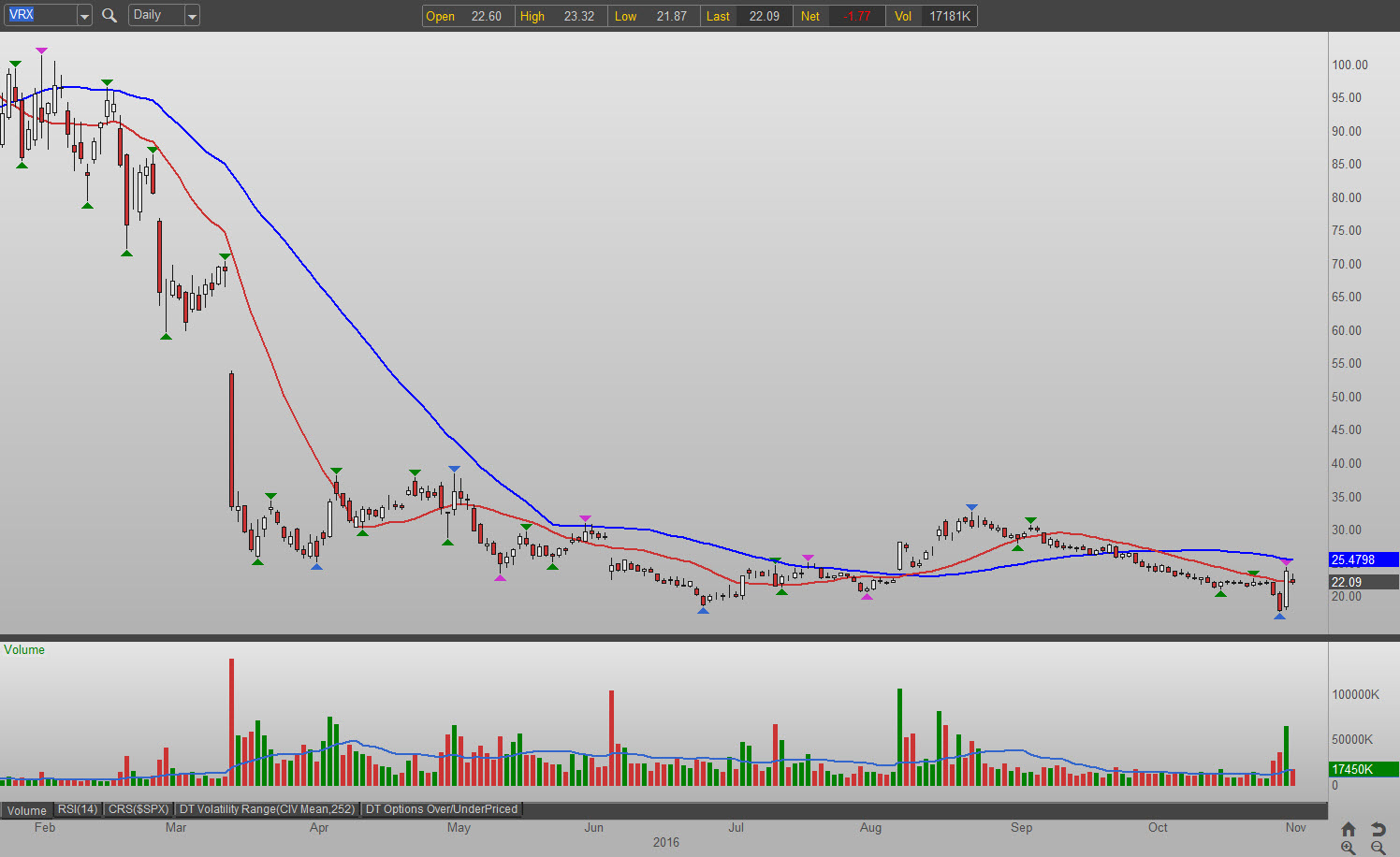This screenshot has width=1400, height=857.
Task: Click the blue 25.4798 moving average price label
Action: [1363, 559]
